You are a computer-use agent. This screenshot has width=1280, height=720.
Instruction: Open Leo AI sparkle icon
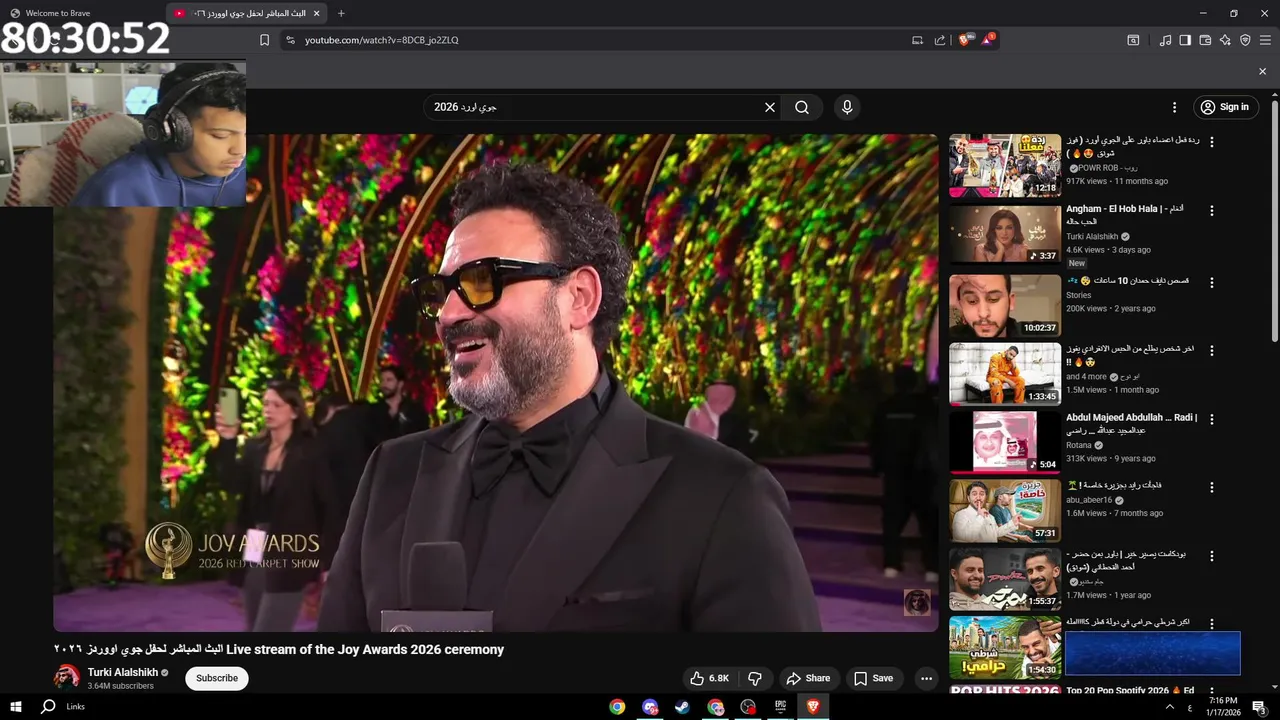1225,40
